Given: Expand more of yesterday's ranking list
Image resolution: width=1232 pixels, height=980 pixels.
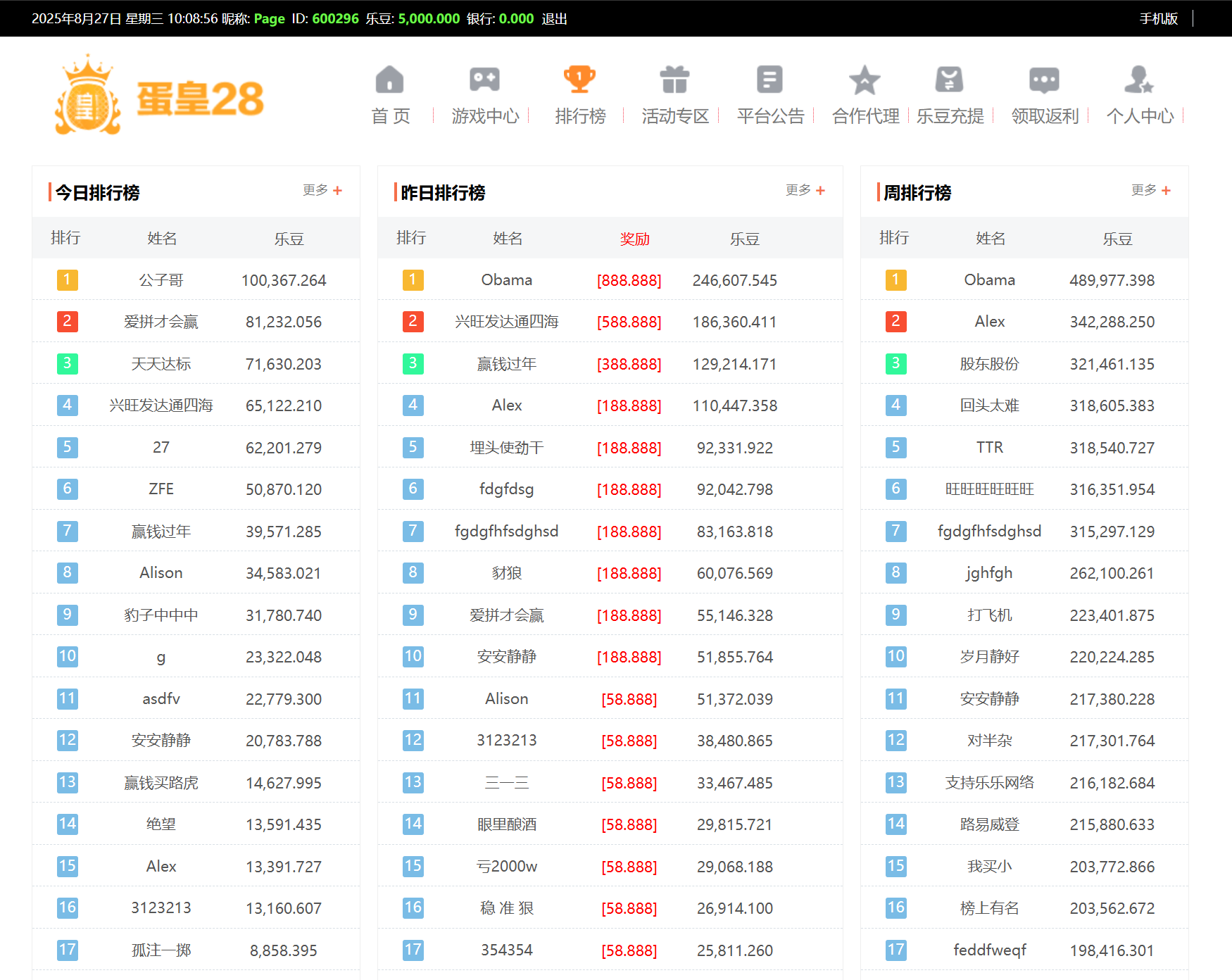Looking at the screenshot, I should [805, 190].
